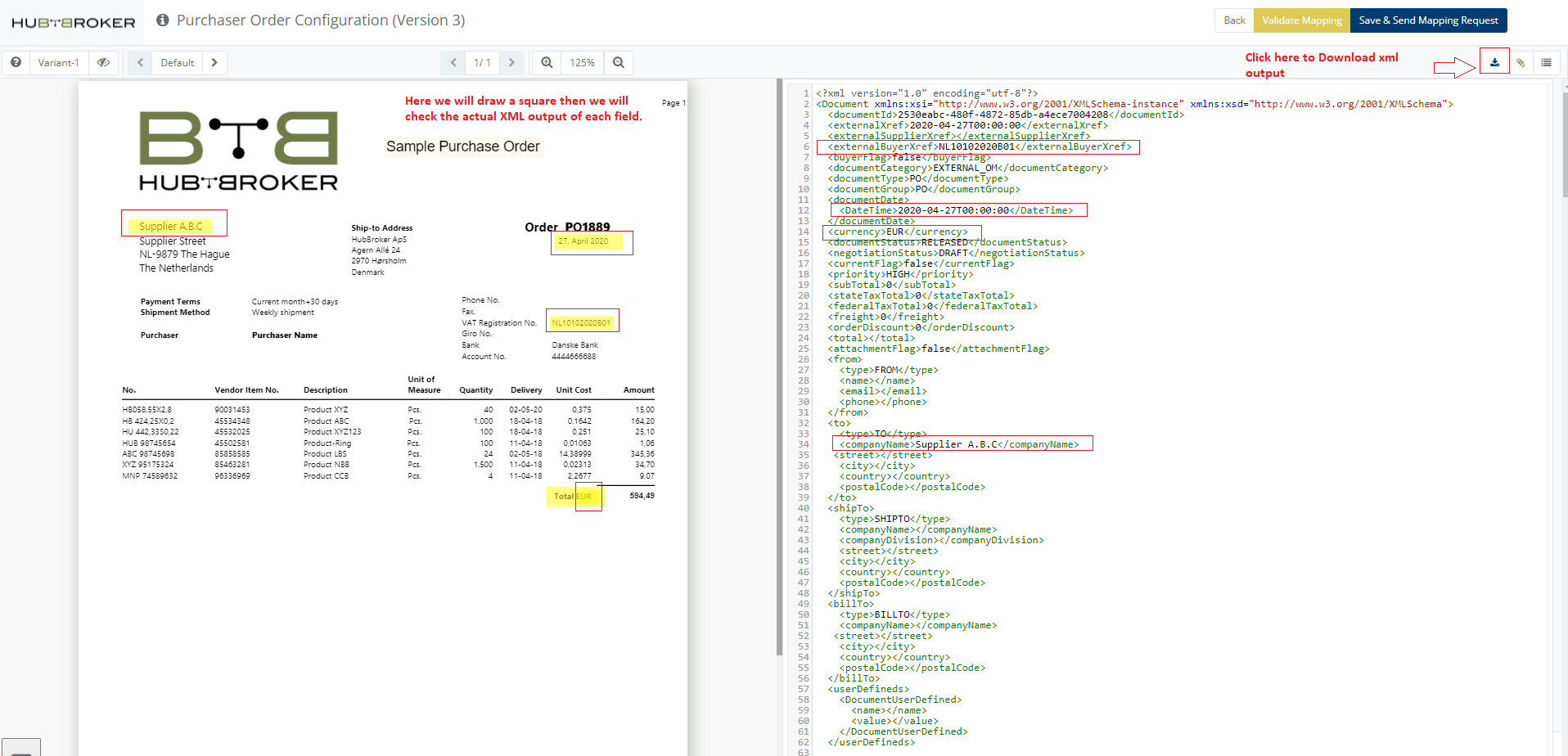
Task: Download the XML output
Action: pos(1494,62)
